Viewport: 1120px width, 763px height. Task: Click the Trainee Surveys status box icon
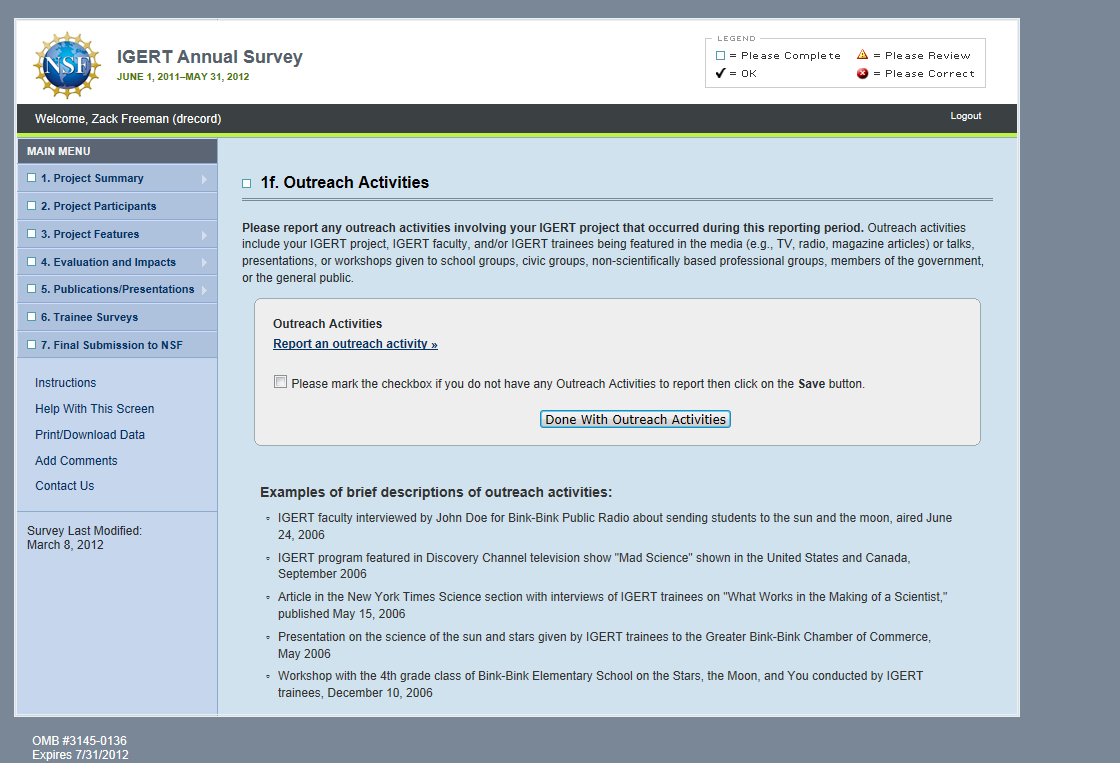32,317
